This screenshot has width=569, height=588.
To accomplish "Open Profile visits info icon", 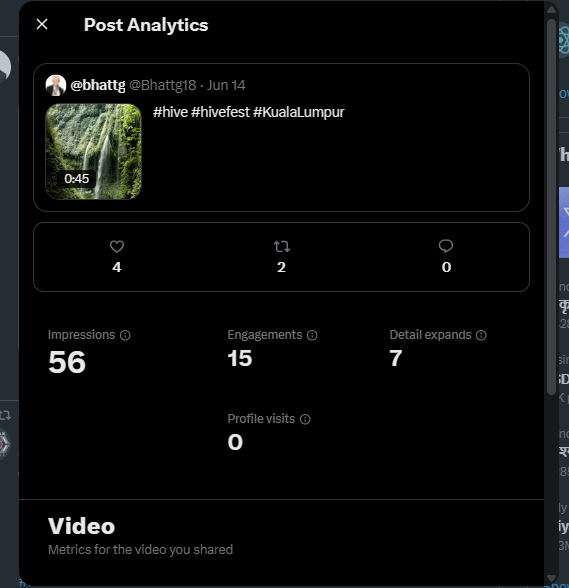I will pyautogui.click(x=305, y=419).
